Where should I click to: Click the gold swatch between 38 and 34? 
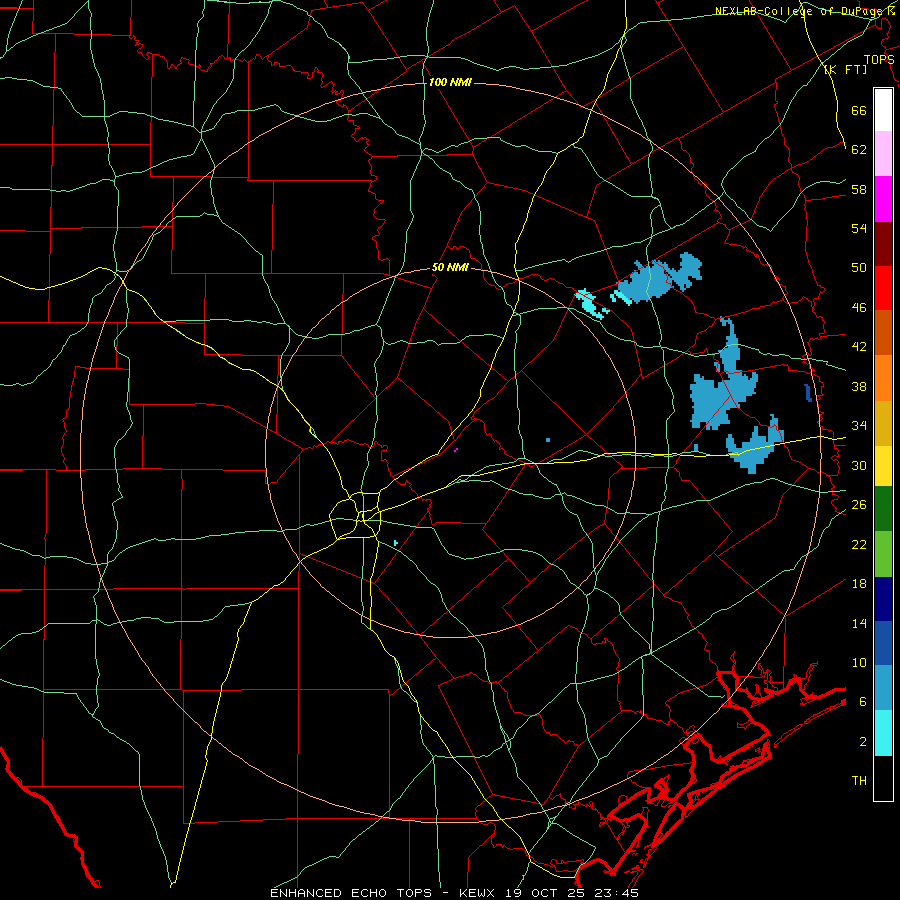pyautogui.click(x=883, y=422)
